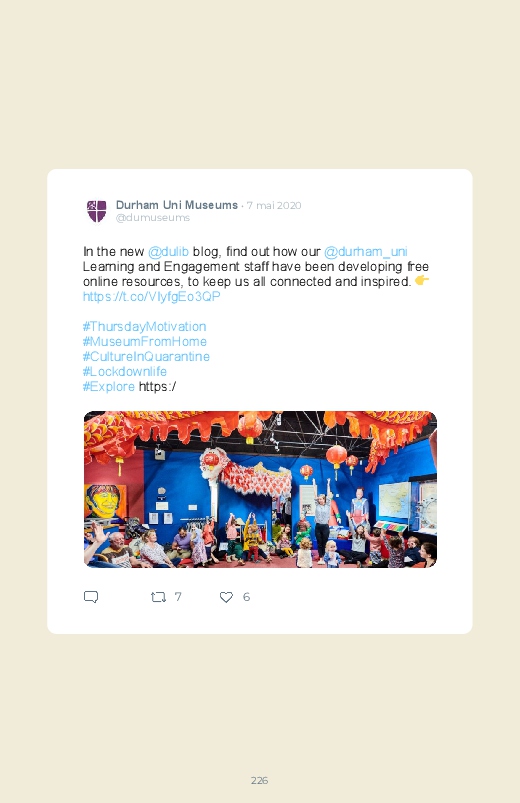Open the museum gallery photo
520x803 pixels.
pyautogui.click(x=260, y=489)
